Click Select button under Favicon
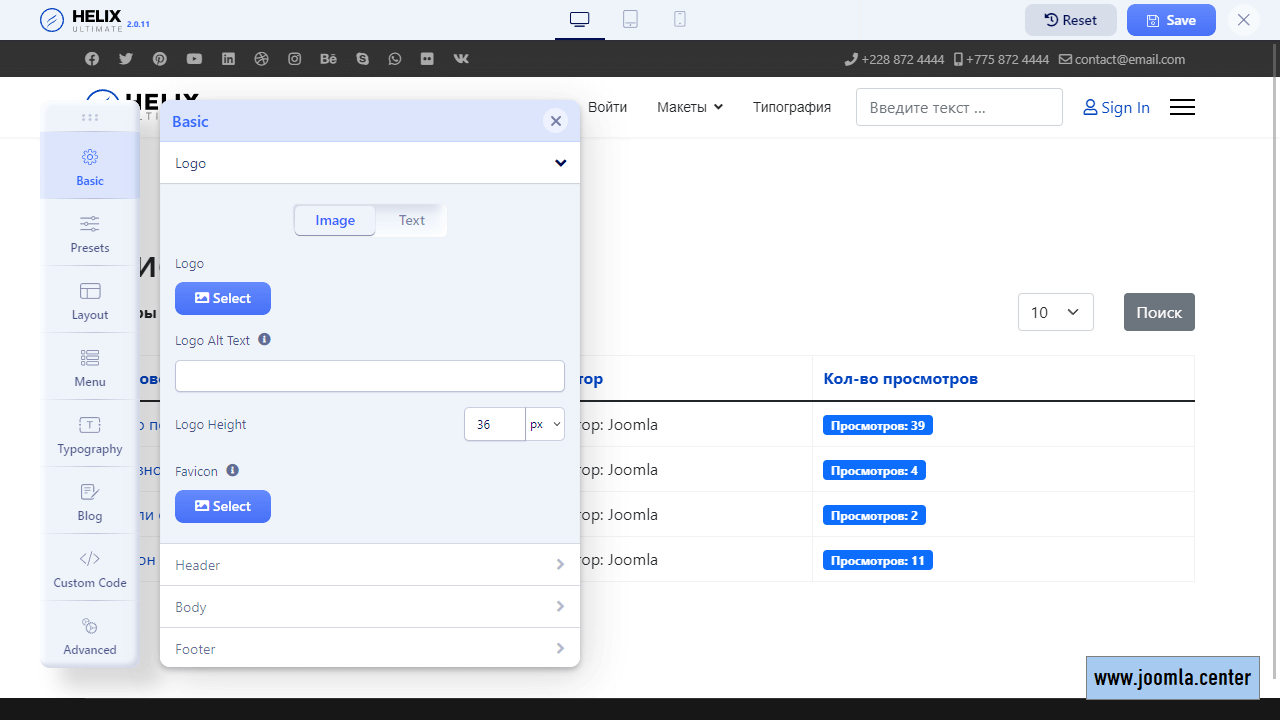 [x=223, y=506]
